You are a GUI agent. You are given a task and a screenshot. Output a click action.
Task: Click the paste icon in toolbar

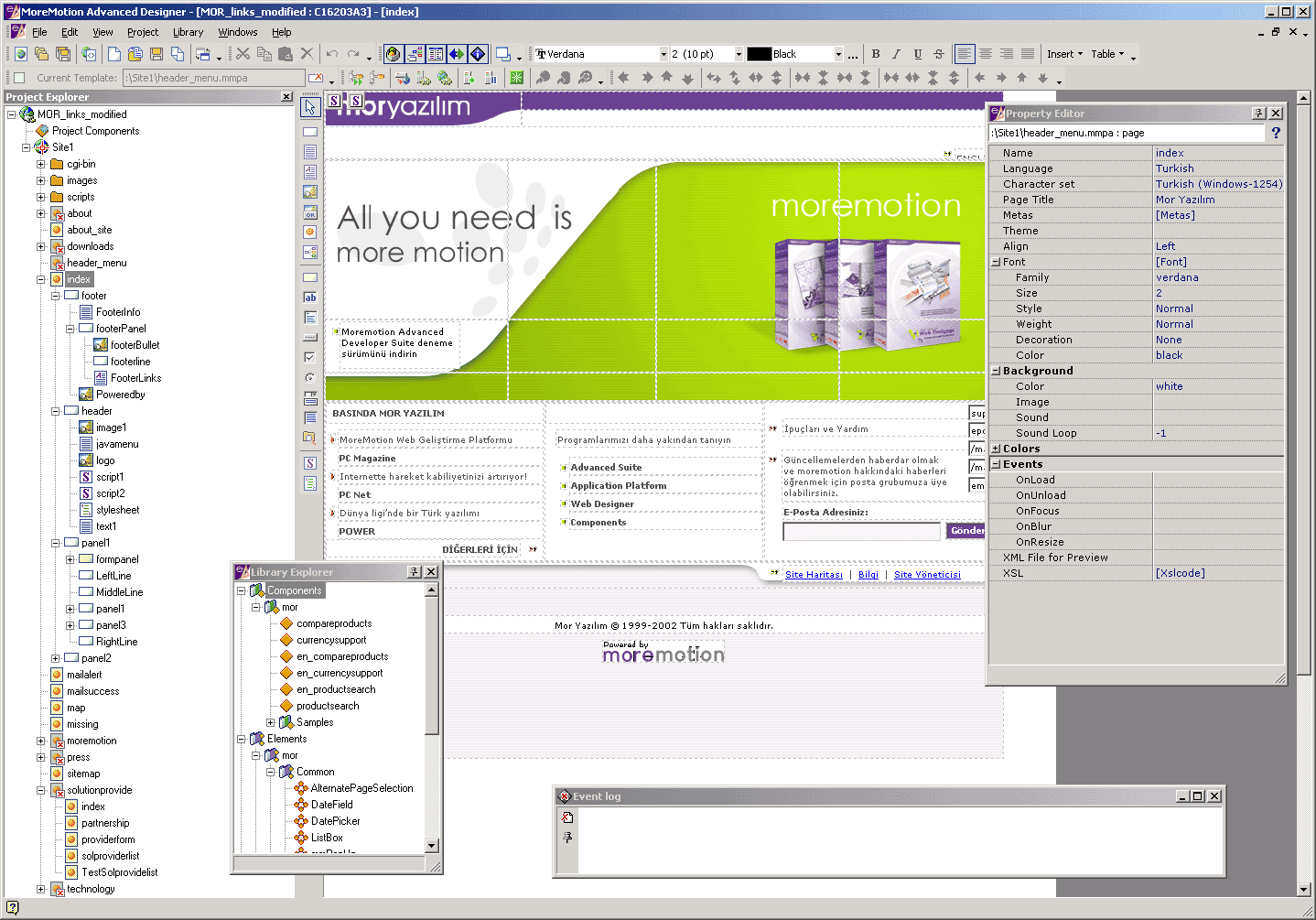[284, 54]
